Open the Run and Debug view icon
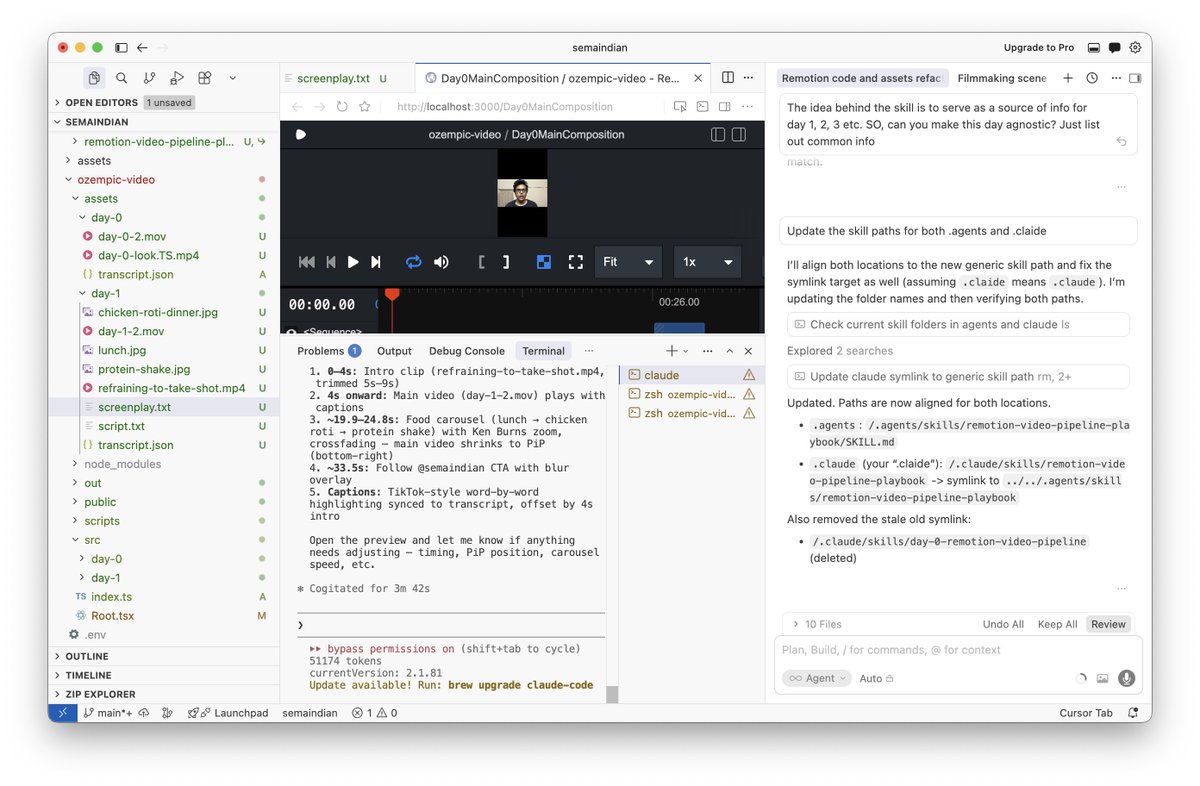The height and width of the screenshot is (786, 1200). click(x=177, y=77)
